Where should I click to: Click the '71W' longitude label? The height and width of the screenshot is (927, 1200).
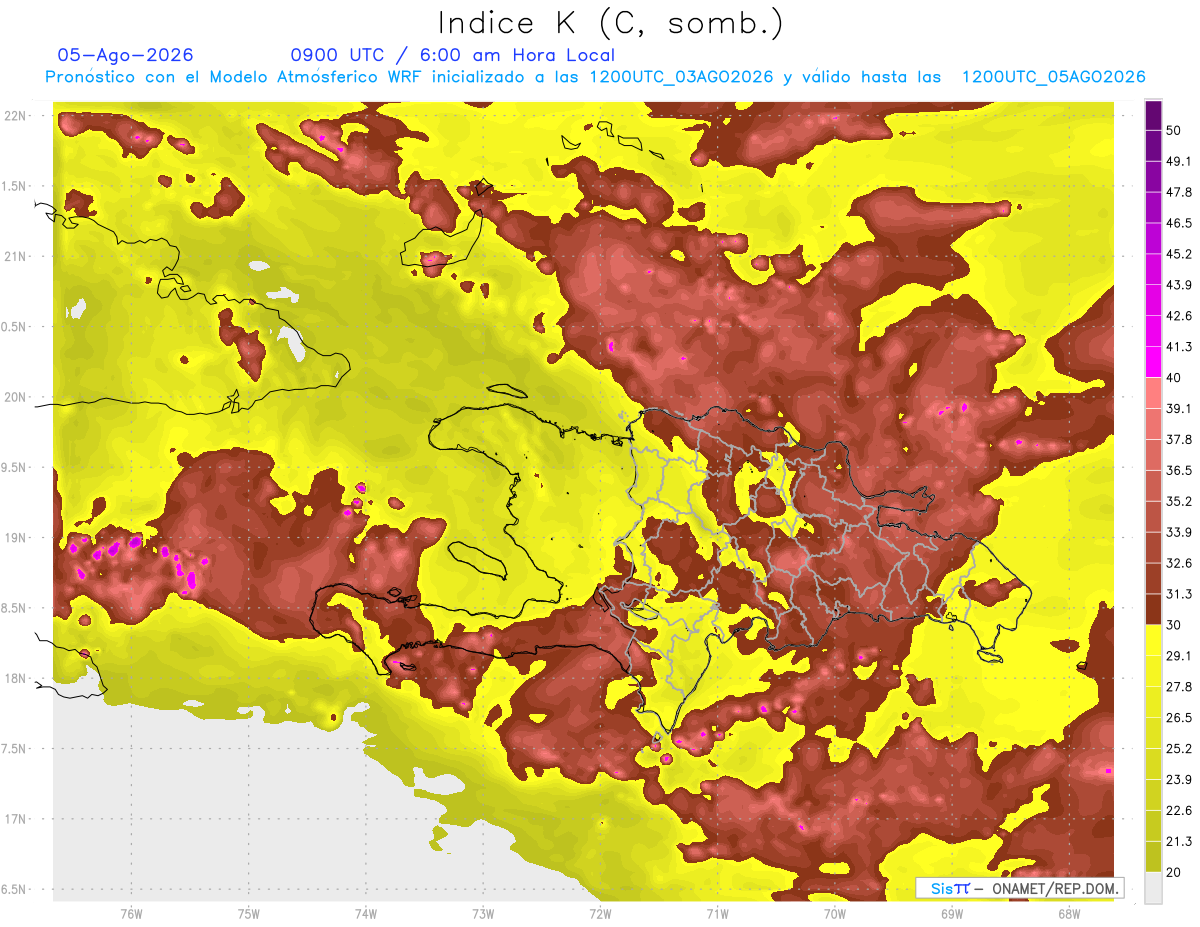click(x=717, y=914)
